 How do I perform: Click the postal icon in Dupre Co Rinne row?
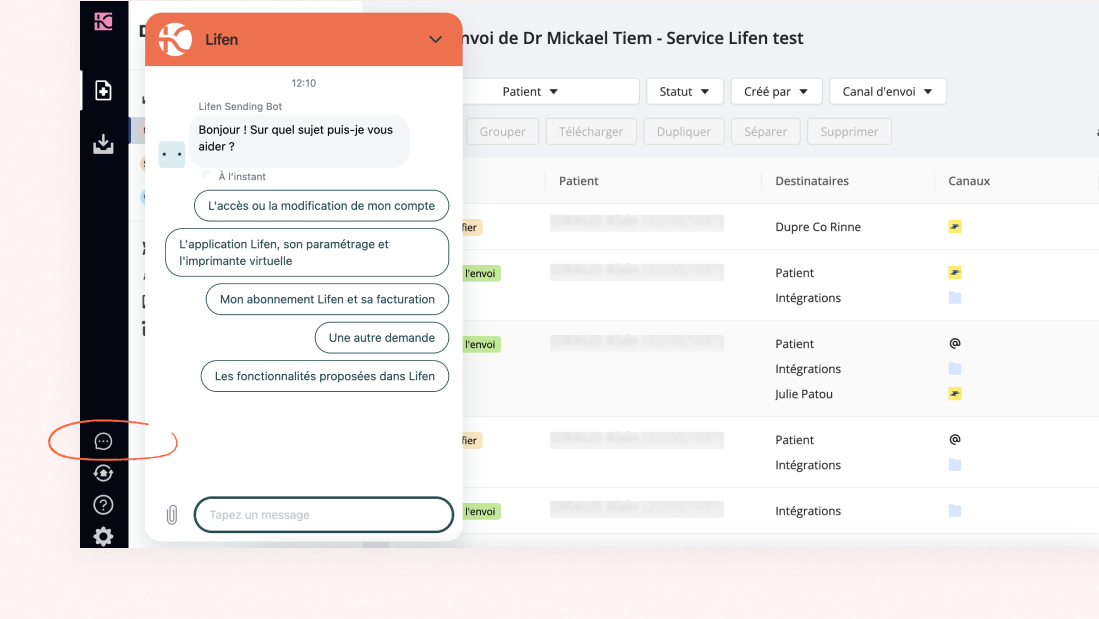tap(955, 226)
